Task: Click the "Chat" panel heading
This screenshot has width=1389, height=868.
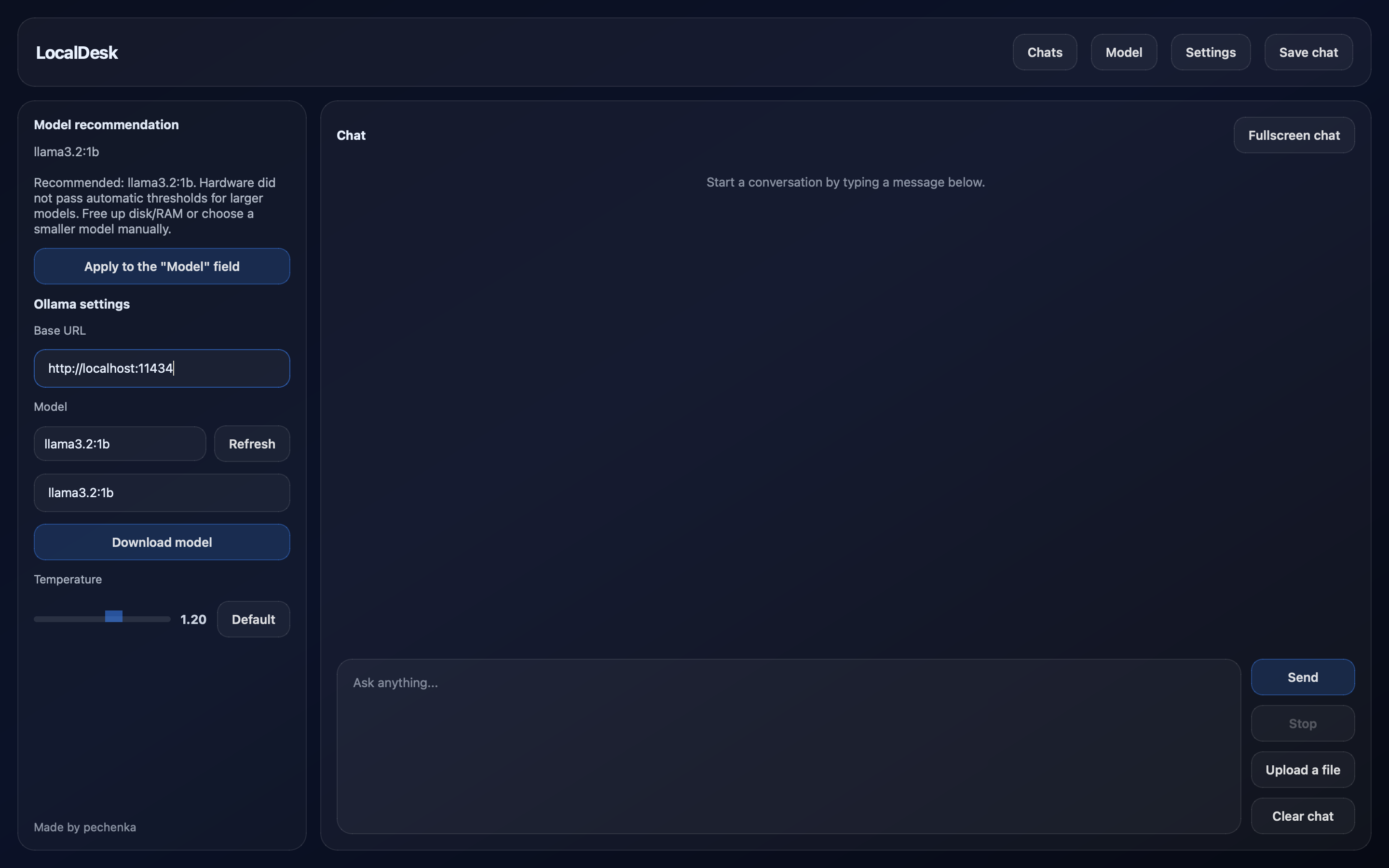Action: (351, 136)
